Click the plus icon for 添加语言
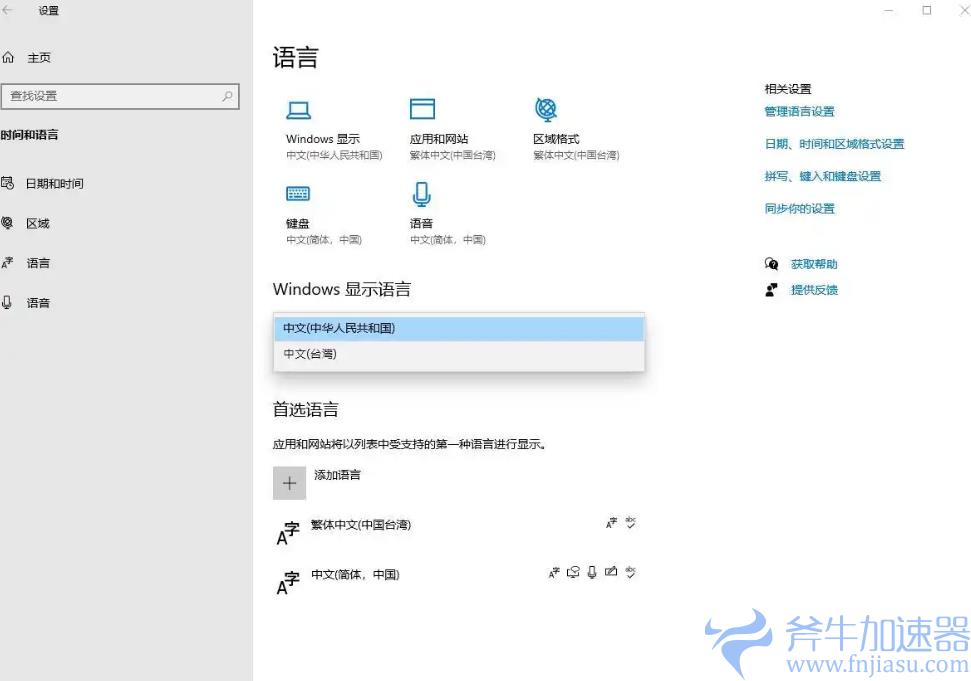Viewport: 971px width, 681px height. click(289, 483)
